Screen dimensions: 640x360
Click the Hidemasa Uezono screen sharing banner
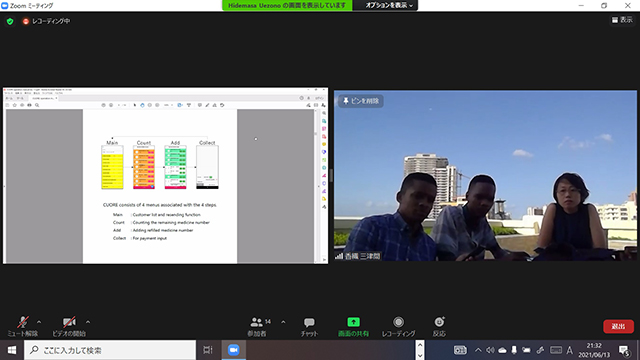(287, 5)
